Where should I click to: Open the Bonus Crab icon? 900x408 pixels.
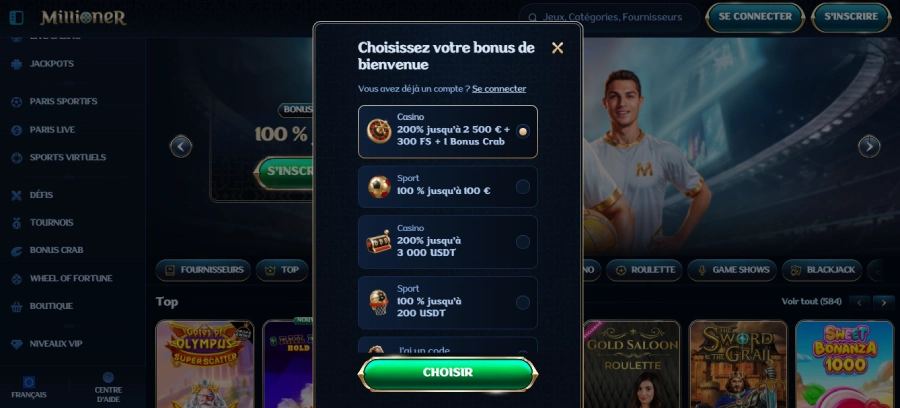click(x=17, y=251)
